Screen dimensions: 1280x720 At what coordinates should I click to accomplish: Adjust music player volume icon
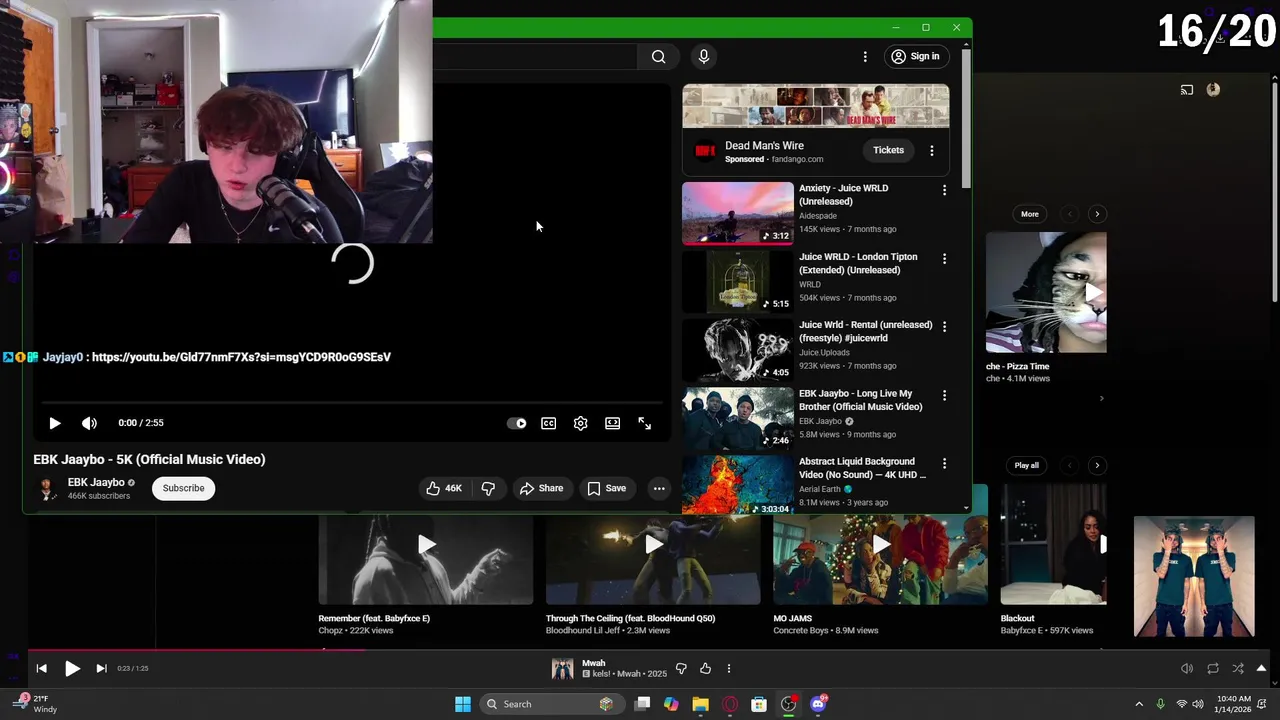point(1187,668)
